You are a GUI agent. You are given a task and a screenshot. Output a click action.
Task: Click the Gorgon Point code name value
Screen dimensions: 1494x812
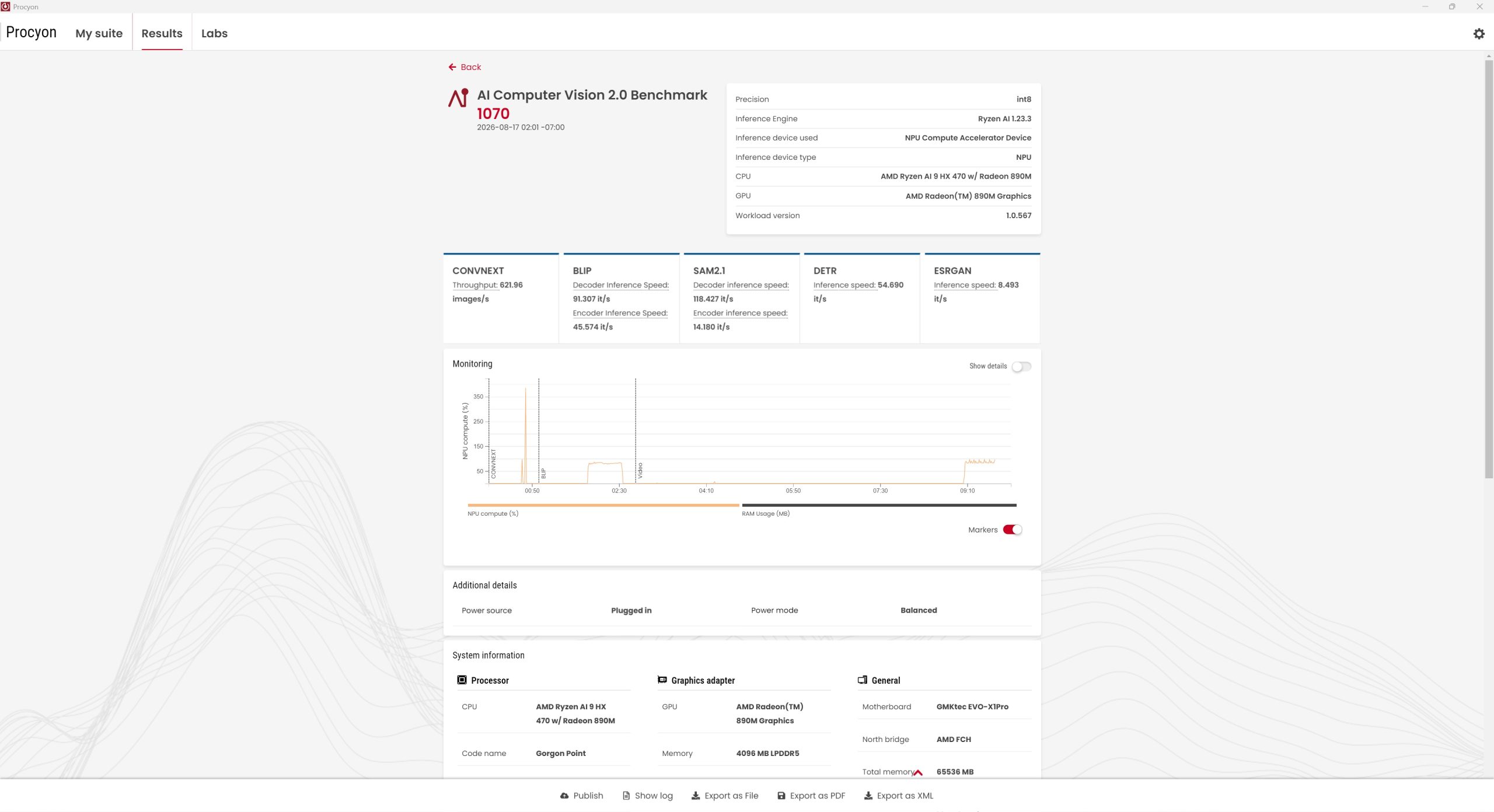coord(561,753)
